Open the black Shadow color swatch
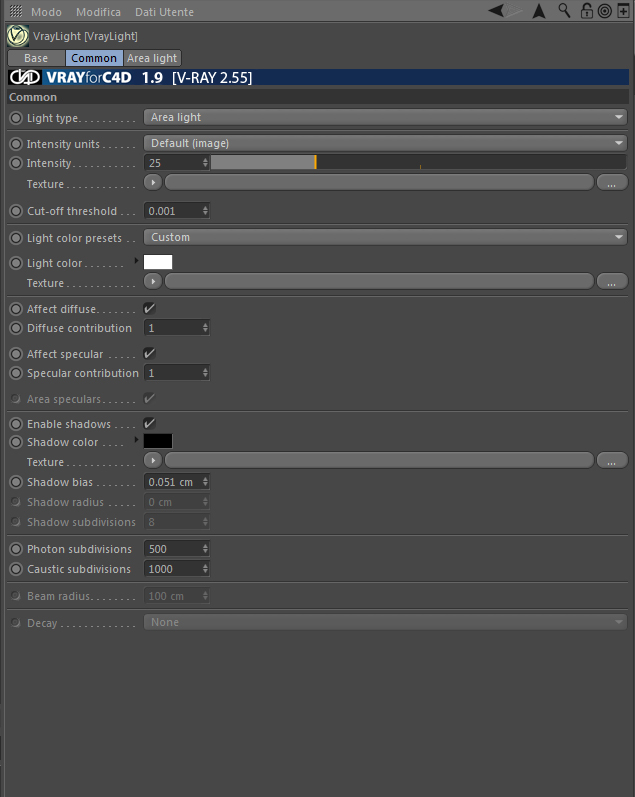The width and height of the screenshot is (635, 797). (x=158, y=441)
